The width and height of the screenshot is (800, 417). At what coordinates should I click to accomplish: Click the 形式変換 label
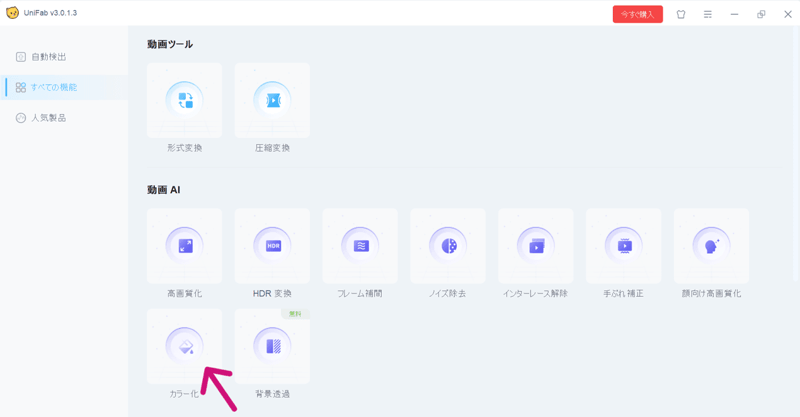[x=185, y=148]
